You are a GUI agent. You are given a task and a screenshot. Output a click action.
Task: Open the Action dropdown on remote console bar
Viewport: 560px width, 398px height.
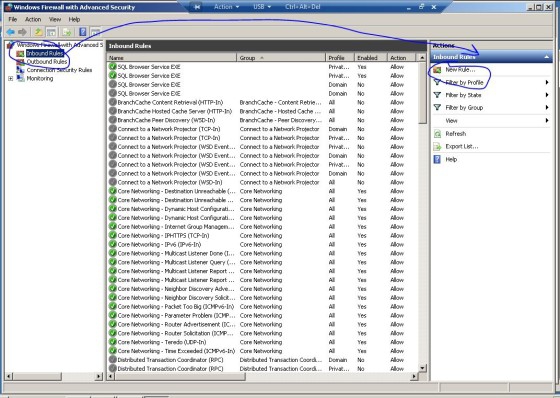click(x=226, y=7)
